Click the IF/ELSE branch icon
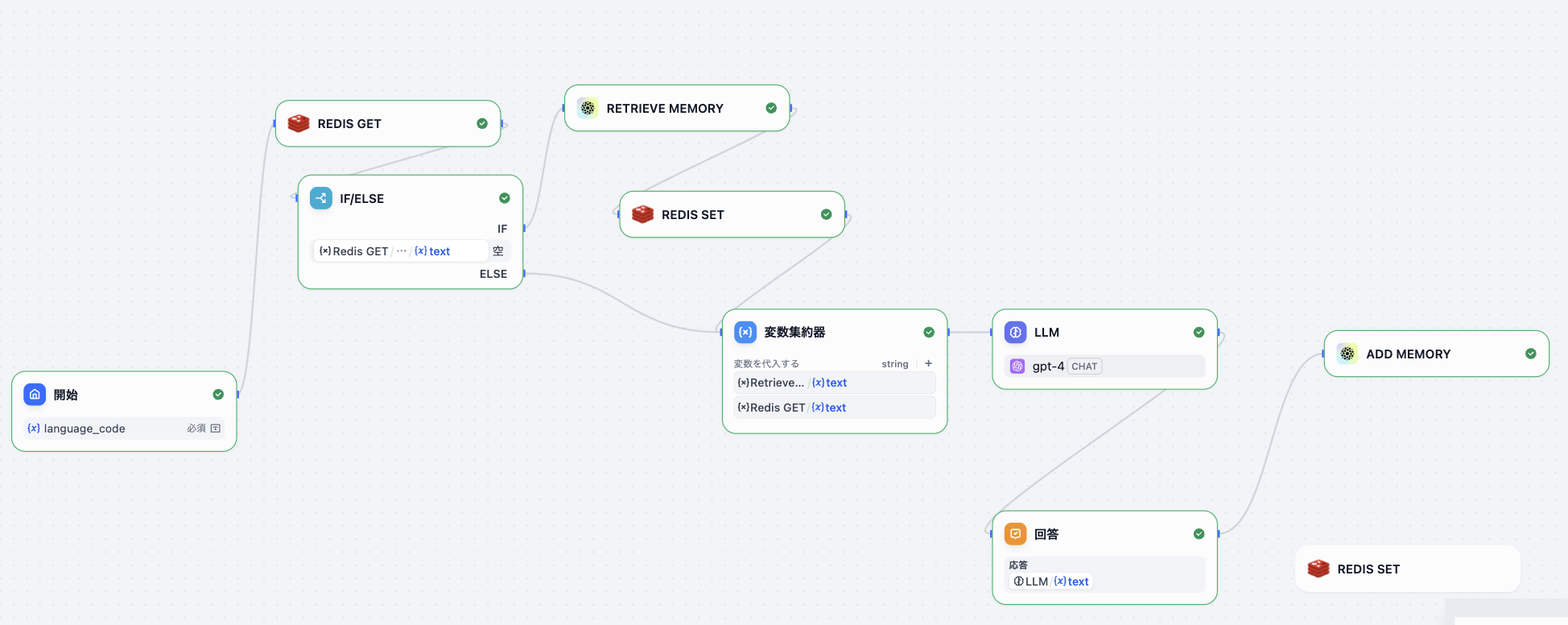 coord(321,198)
